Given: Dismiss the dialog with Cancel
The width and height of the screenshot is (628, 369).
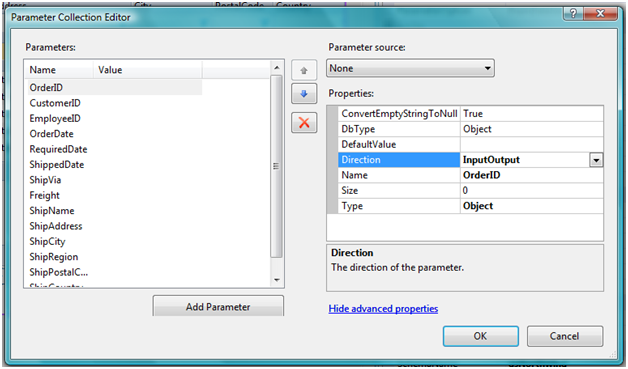Looking at the screenshot, I should coord(565,336).
